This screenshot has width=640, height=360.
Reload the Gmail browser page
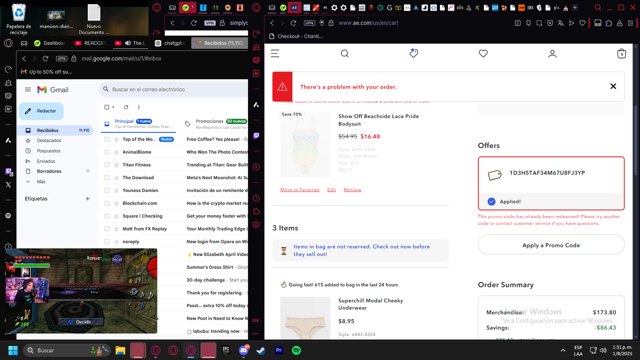click(45, 59)
